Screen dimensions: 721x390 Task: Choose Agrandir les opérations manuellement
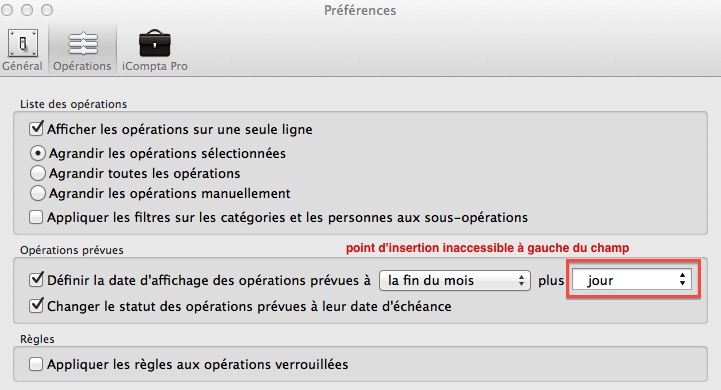pos(38,193)
